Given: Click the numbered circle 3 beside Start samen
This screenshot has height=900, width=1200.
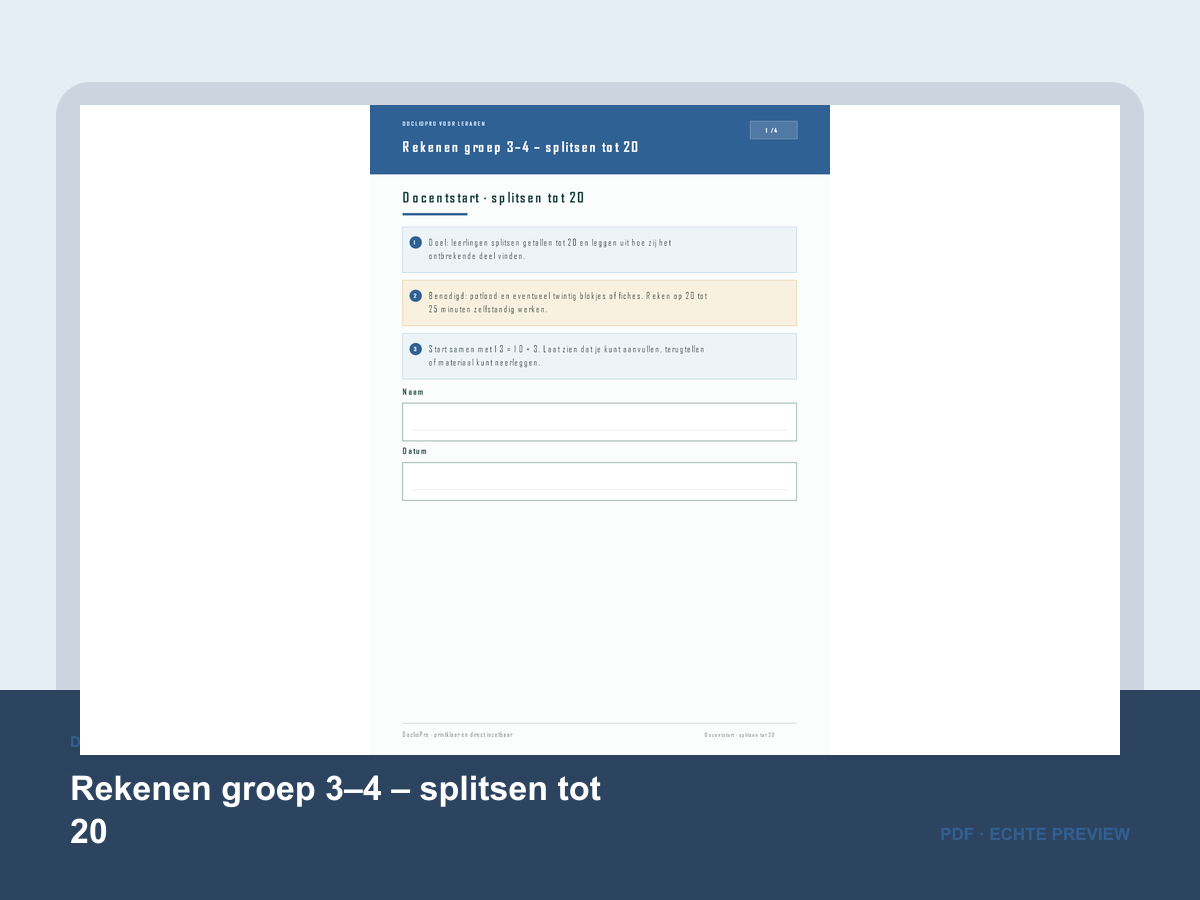Looking at the screenshot, I should point(415,349).
